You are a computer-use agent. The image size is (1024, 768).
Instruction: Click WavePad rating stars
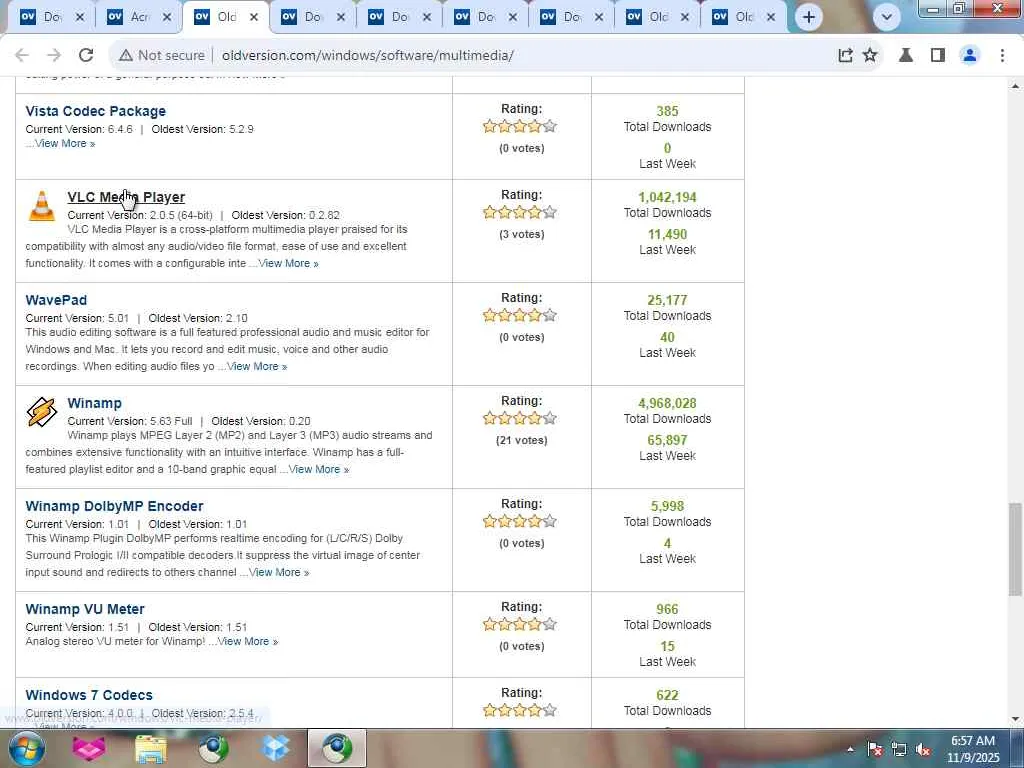[520, 315]
